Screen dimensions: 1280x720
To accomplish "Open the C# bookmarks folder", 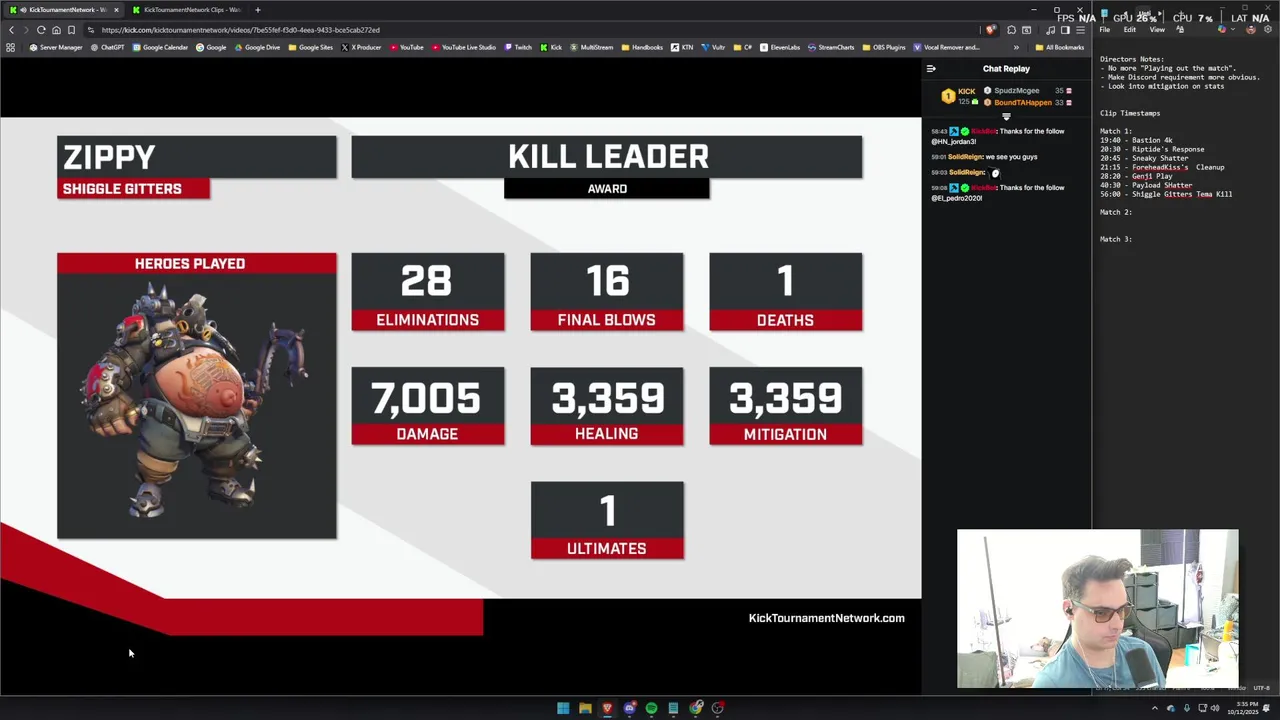I will 742,47.
